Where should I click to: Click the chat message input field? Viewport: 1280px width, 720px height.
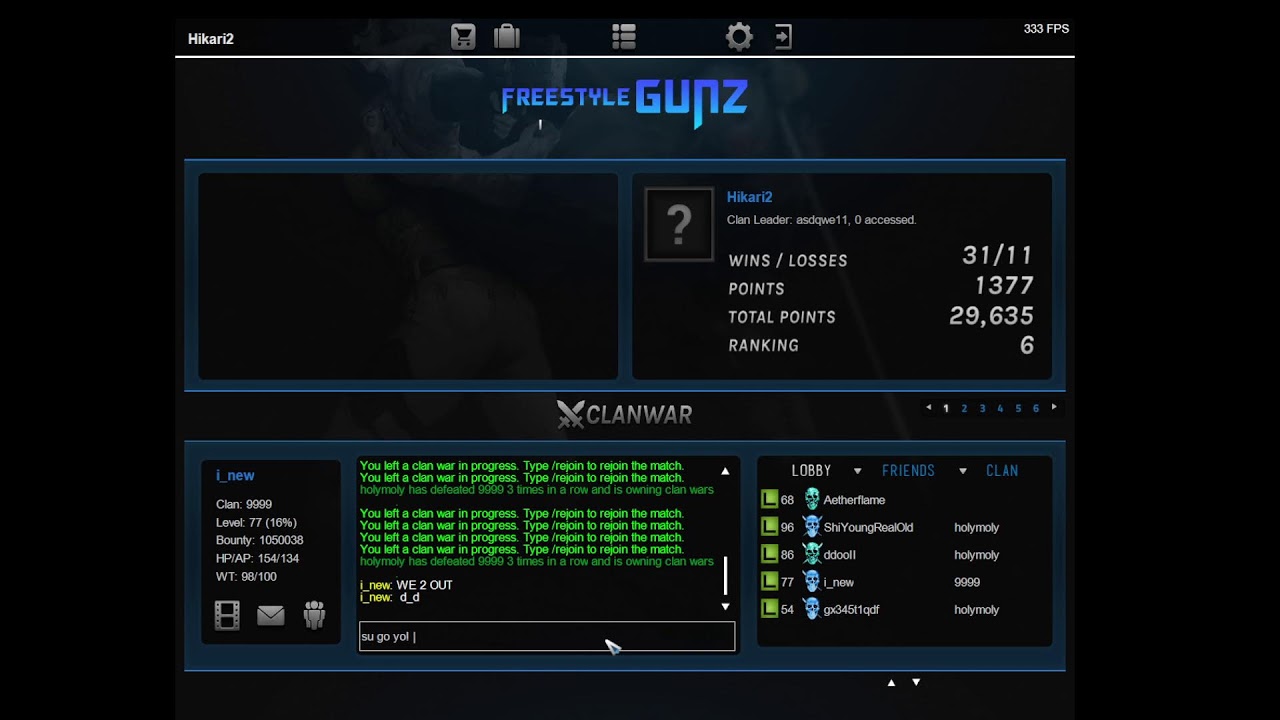[547, 637]
